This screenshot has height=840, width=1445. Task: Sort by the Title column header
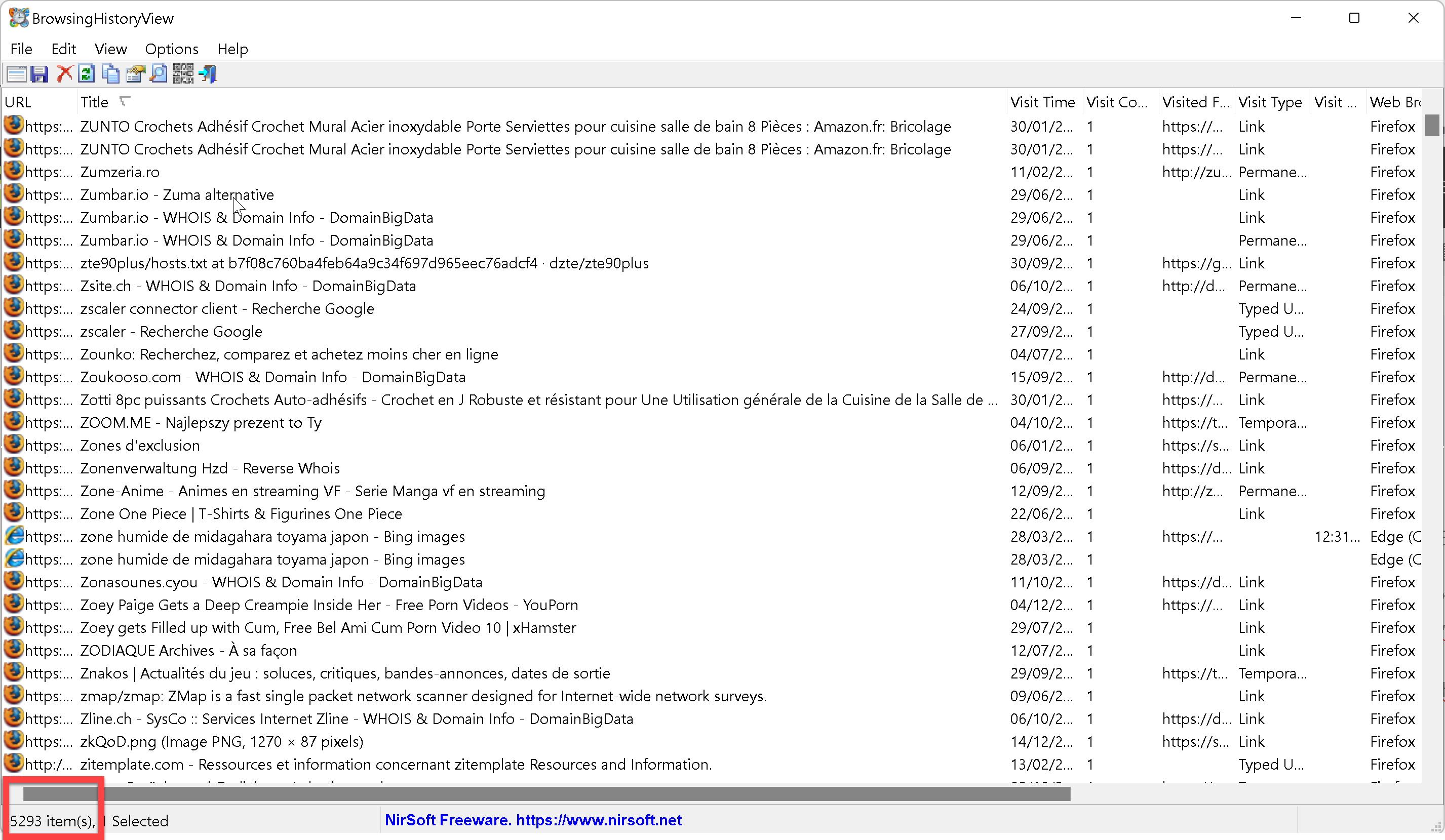tap(95, 102)
